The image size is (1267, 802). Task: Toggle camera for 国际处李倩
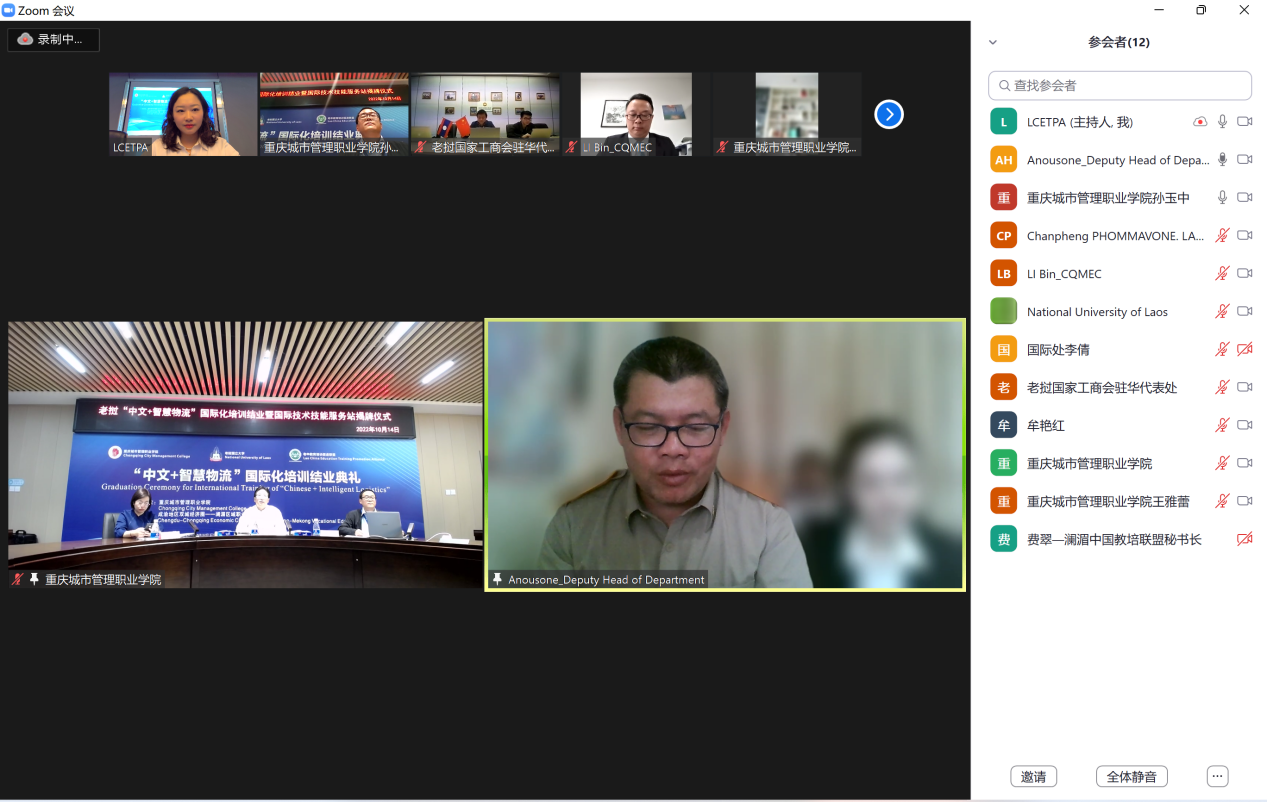1244,349
